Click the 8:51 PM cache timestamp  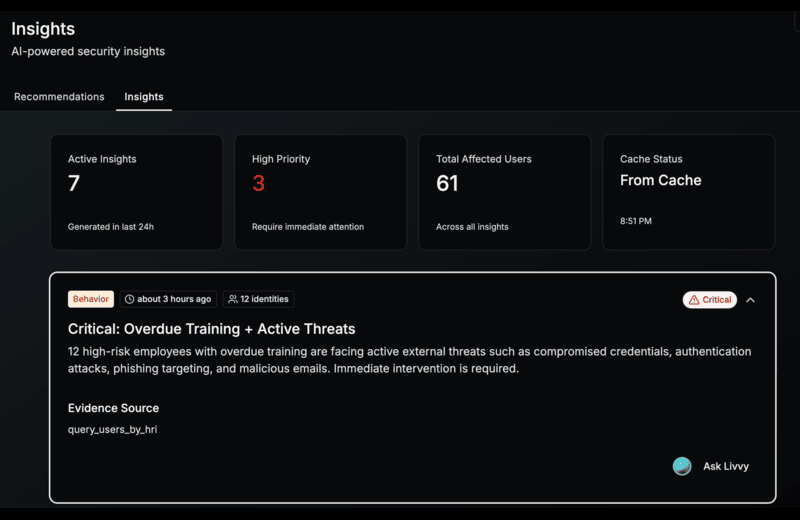[x=635, y=221]
